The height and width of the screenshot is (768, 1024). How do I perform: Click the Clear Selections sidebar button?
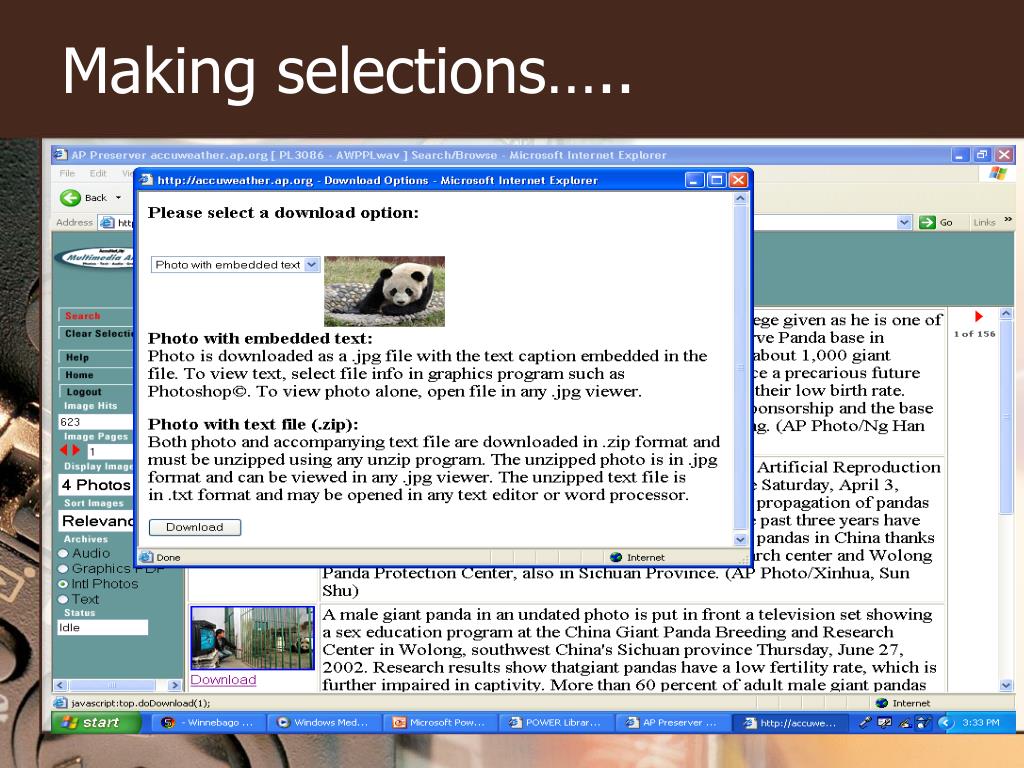[95, 333]
